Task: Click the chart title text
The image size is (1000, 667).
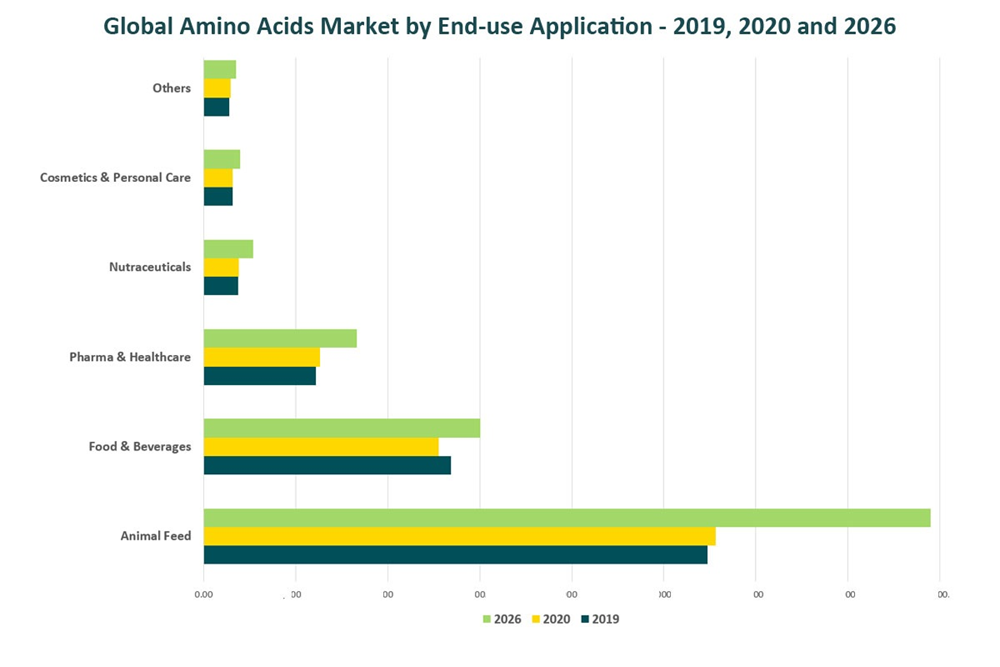Action: 499,27
